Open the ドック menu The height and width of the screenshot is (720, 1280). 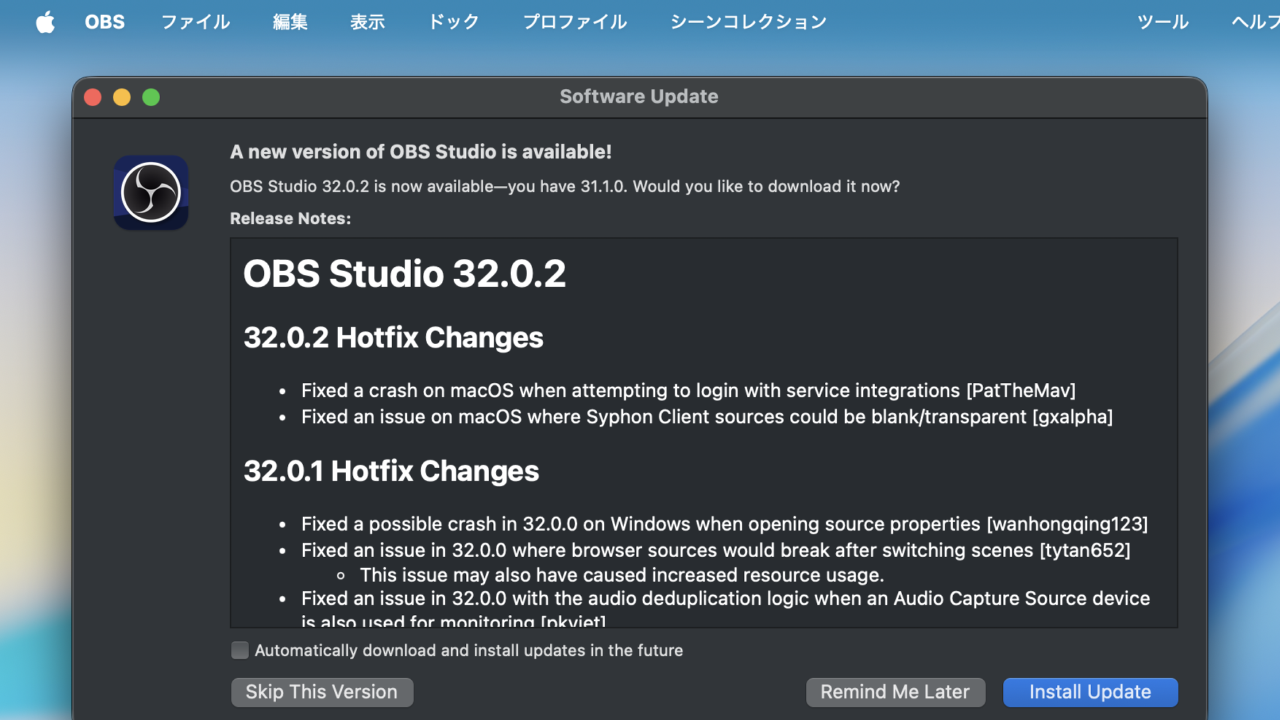coord(453,22)
